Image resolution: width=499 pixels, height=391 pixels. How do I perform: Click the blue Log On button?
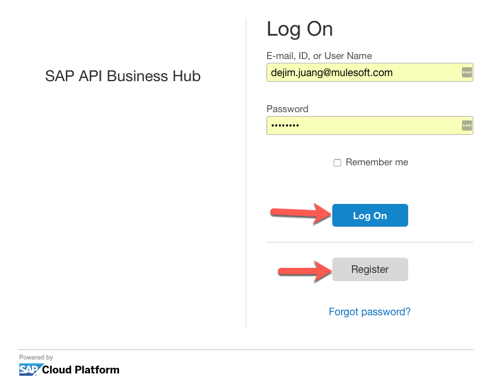click(370, 215)
